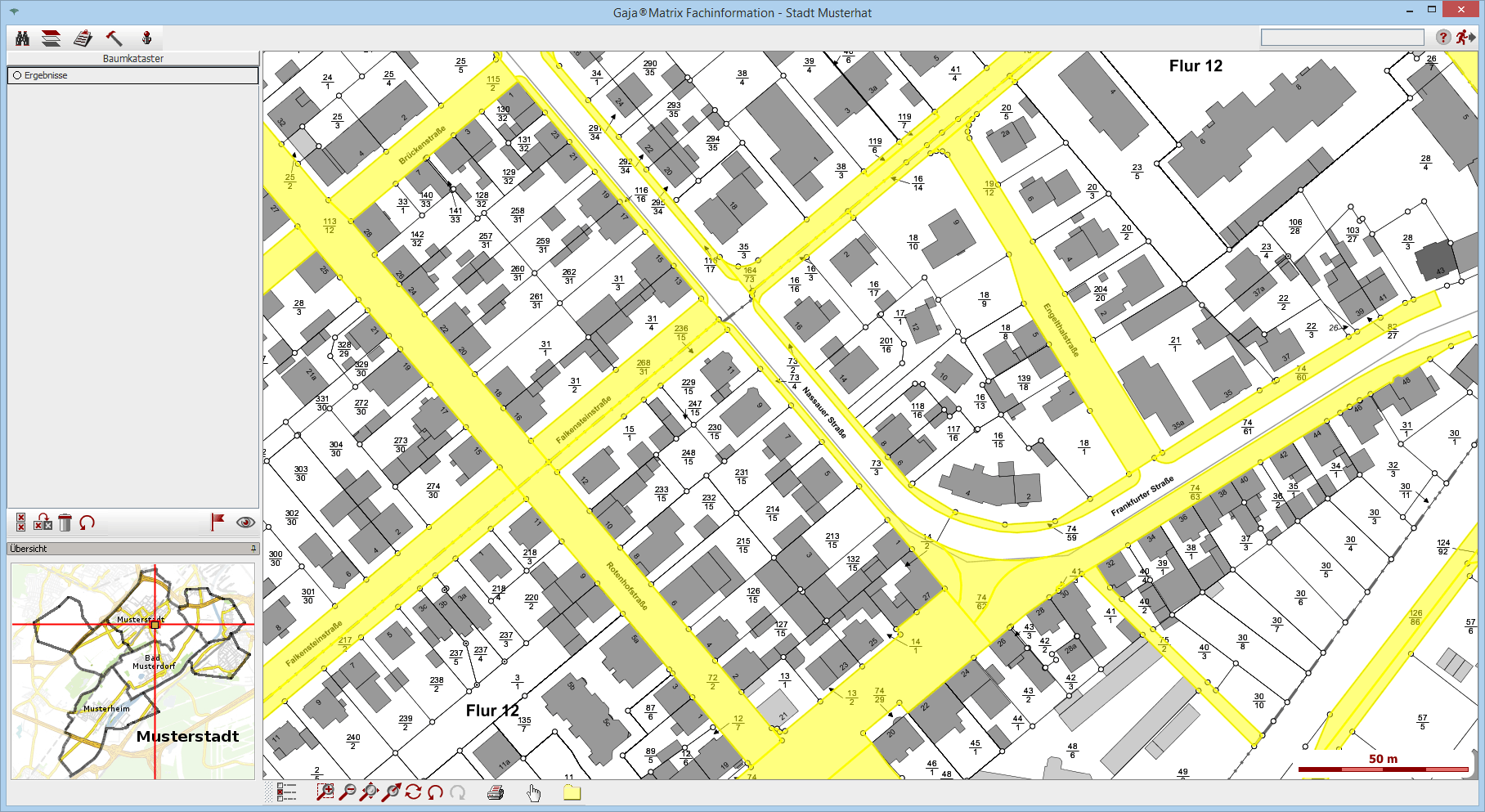Toggle result visibility with the eye icon
The width and height of the screenshot is (1485, 812).
pos(245,523)
